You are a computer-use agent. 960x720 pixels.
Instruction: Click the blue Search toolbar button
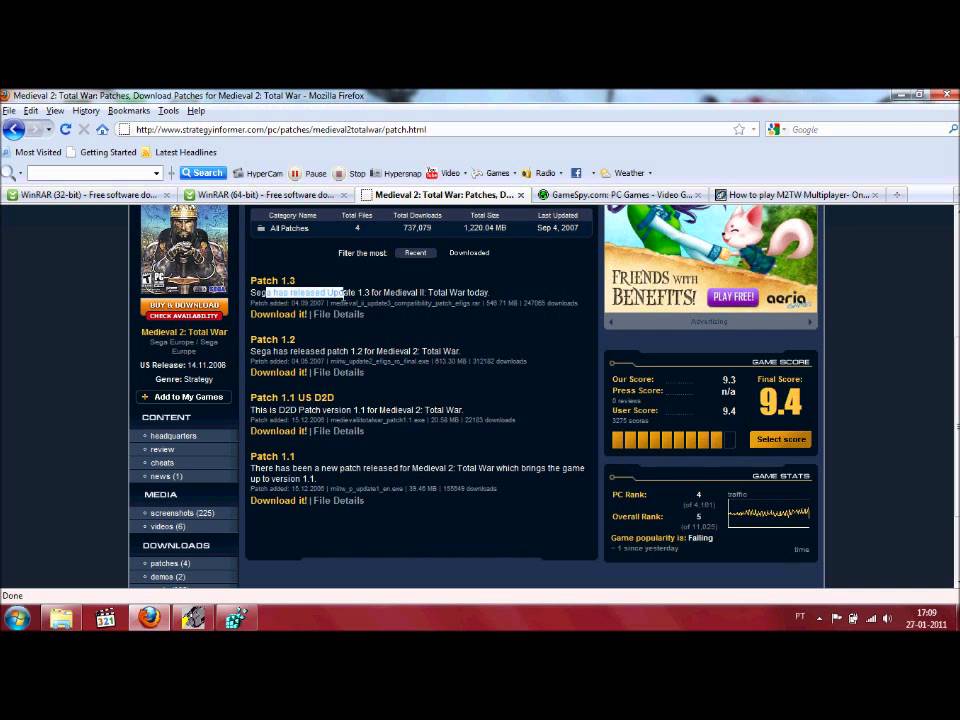pos(203,173)
